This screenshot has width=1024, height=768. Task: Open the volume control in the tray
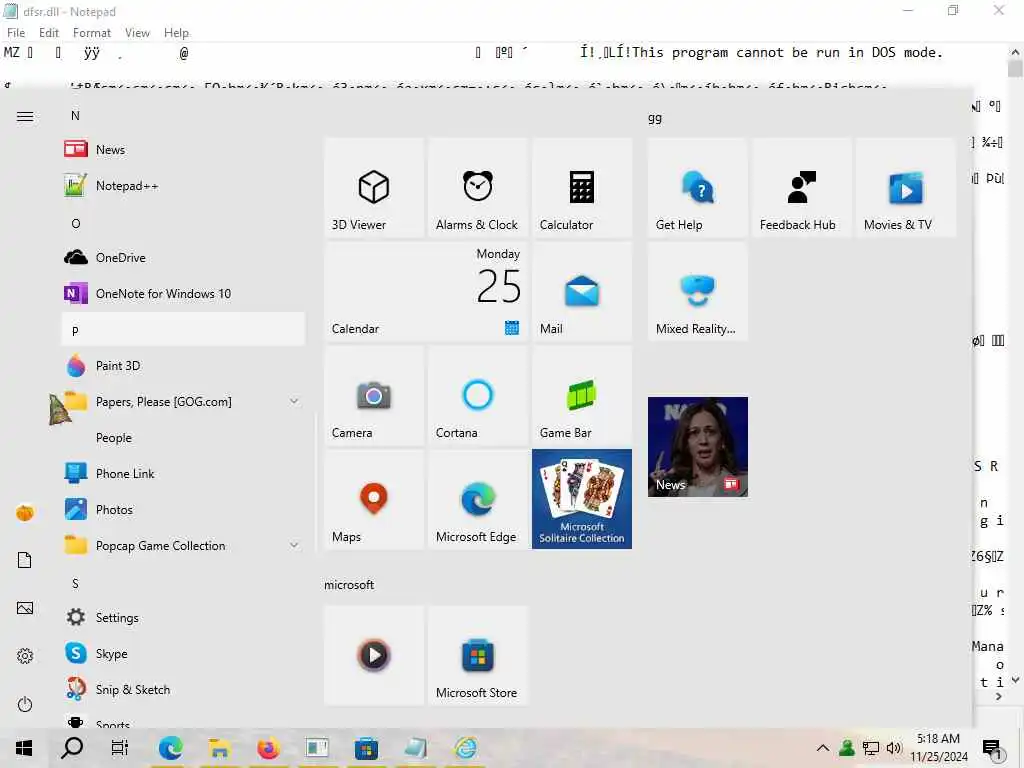[894, 748]
